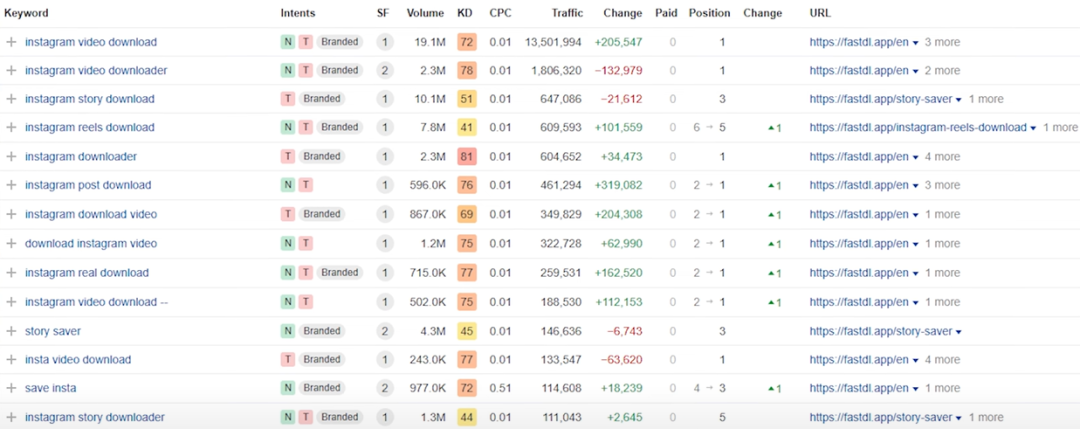Open URL dropdown arrow for instagram reels download
The width and height of the screenshot is (1080, 429).
(1032, 128)
